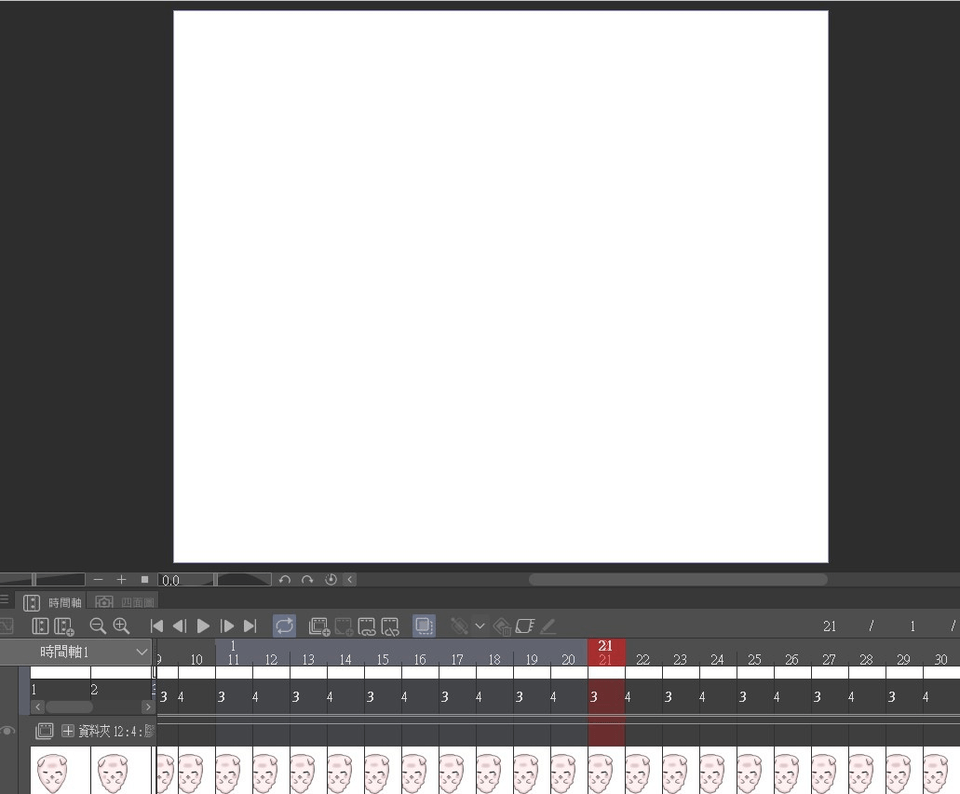Viewport: 960px width, 794px height.
Task: Click the small scroll left arrow under cel list
Action: click(x=38, y=707)
